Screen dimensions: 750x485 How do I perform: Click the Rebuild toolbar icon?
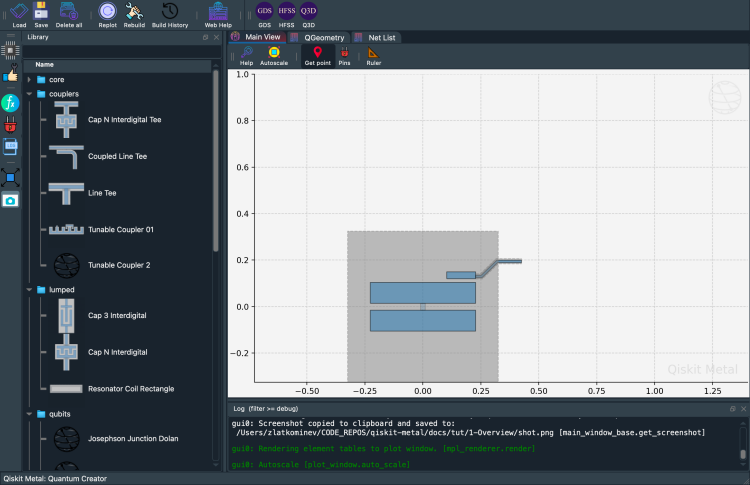coord(134,12)
